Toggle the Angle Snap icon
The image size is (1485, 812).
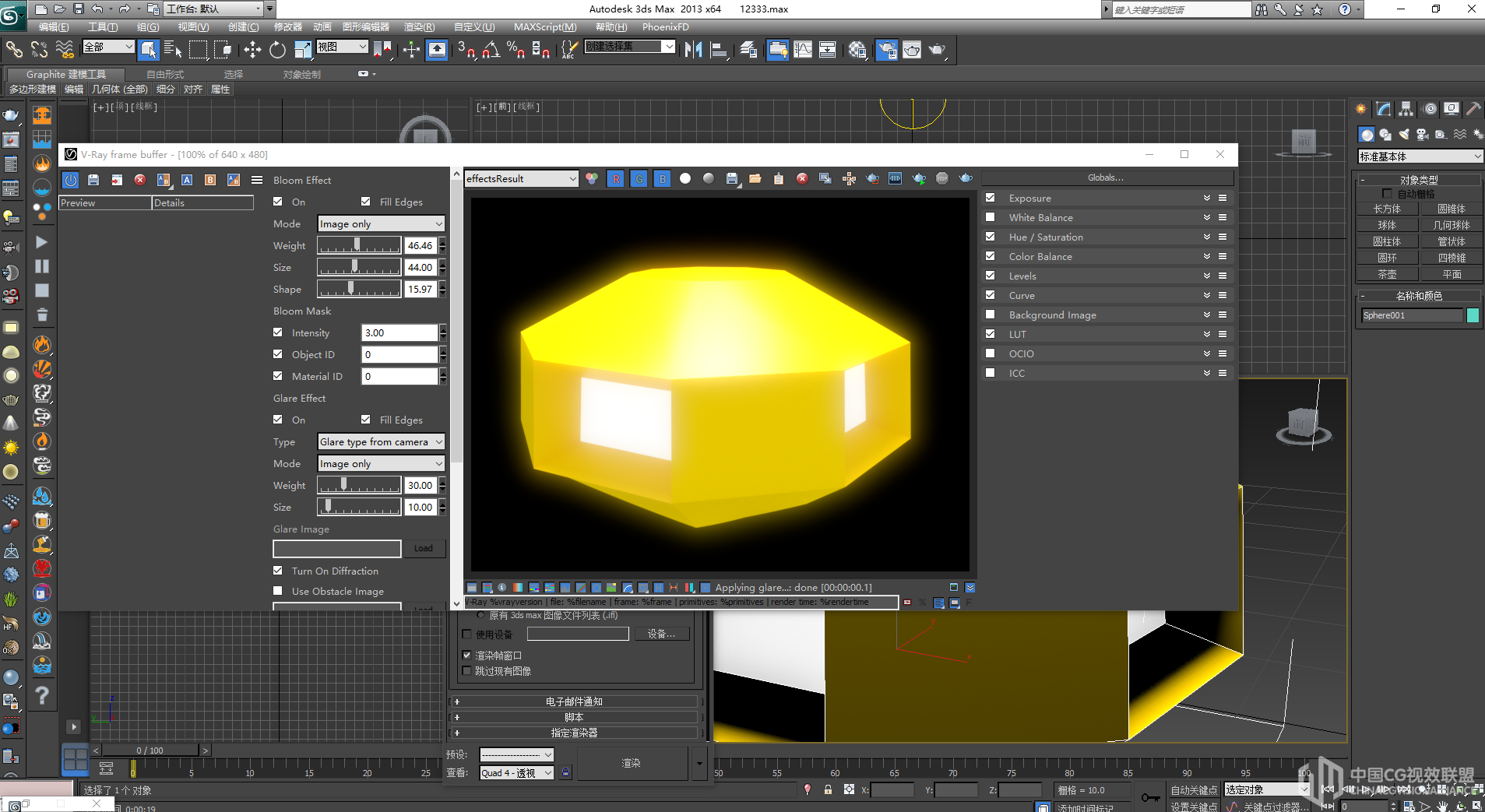coord(491,50)
